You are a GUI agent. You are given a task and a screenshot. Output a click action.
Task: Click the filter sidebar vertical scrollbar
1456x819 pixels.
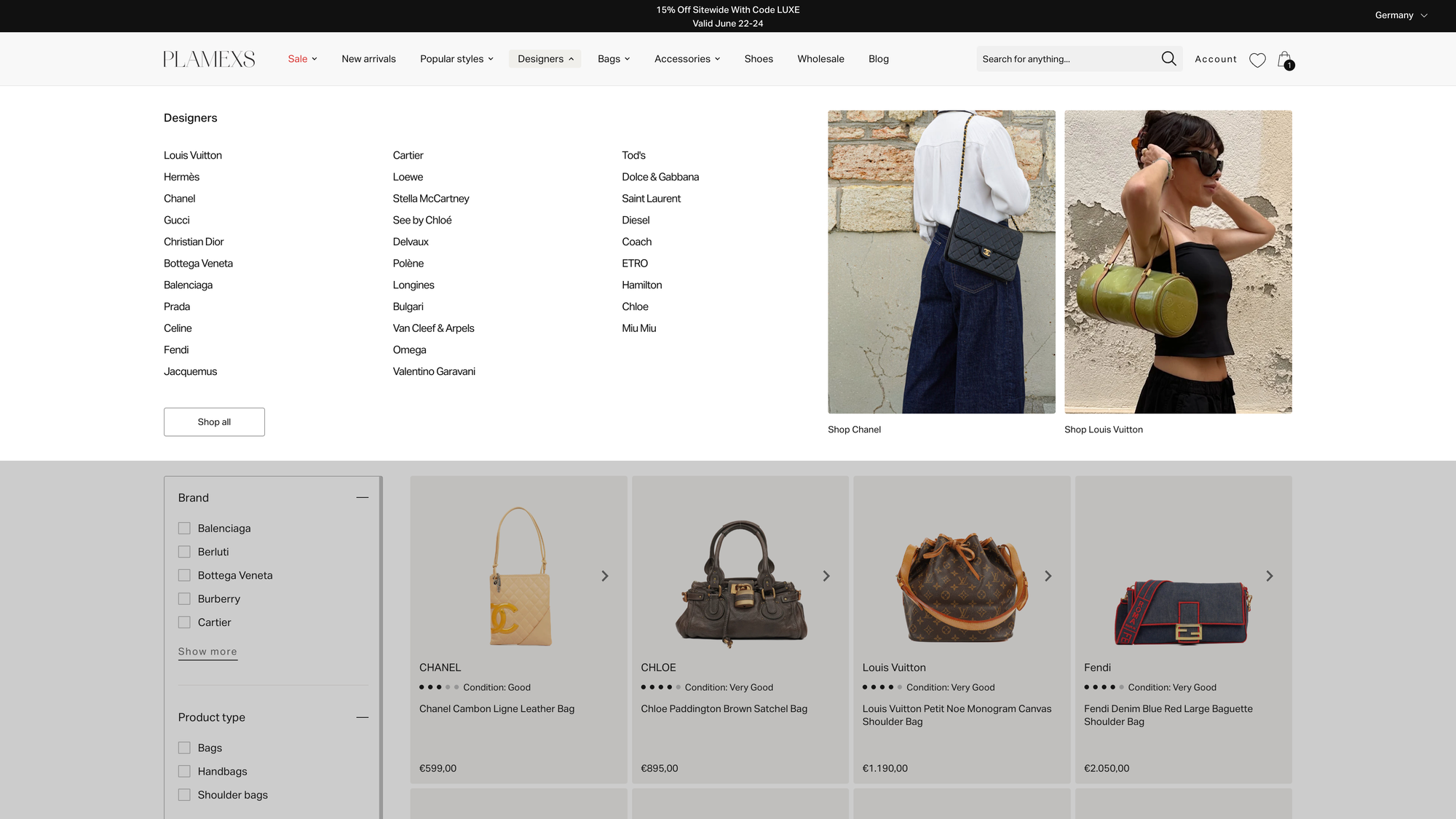[381, 648]
